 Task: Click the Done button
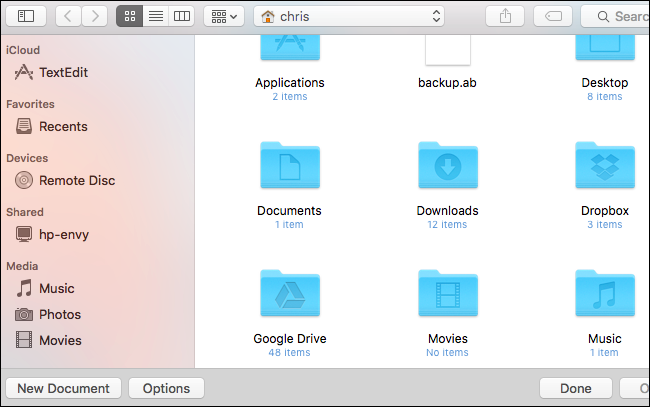pyautogui.click(x=575, y=388)
